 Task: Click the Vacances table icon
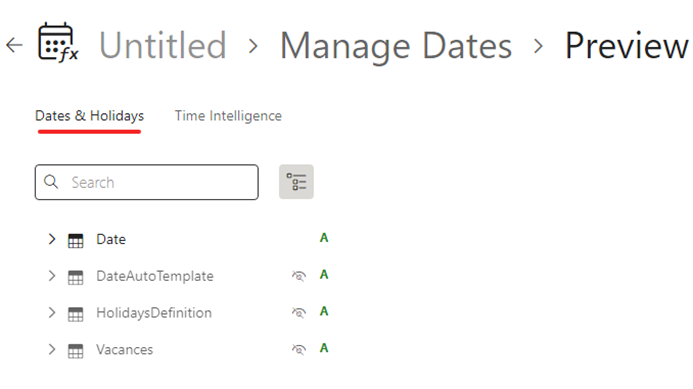click(x=76, y=351)
